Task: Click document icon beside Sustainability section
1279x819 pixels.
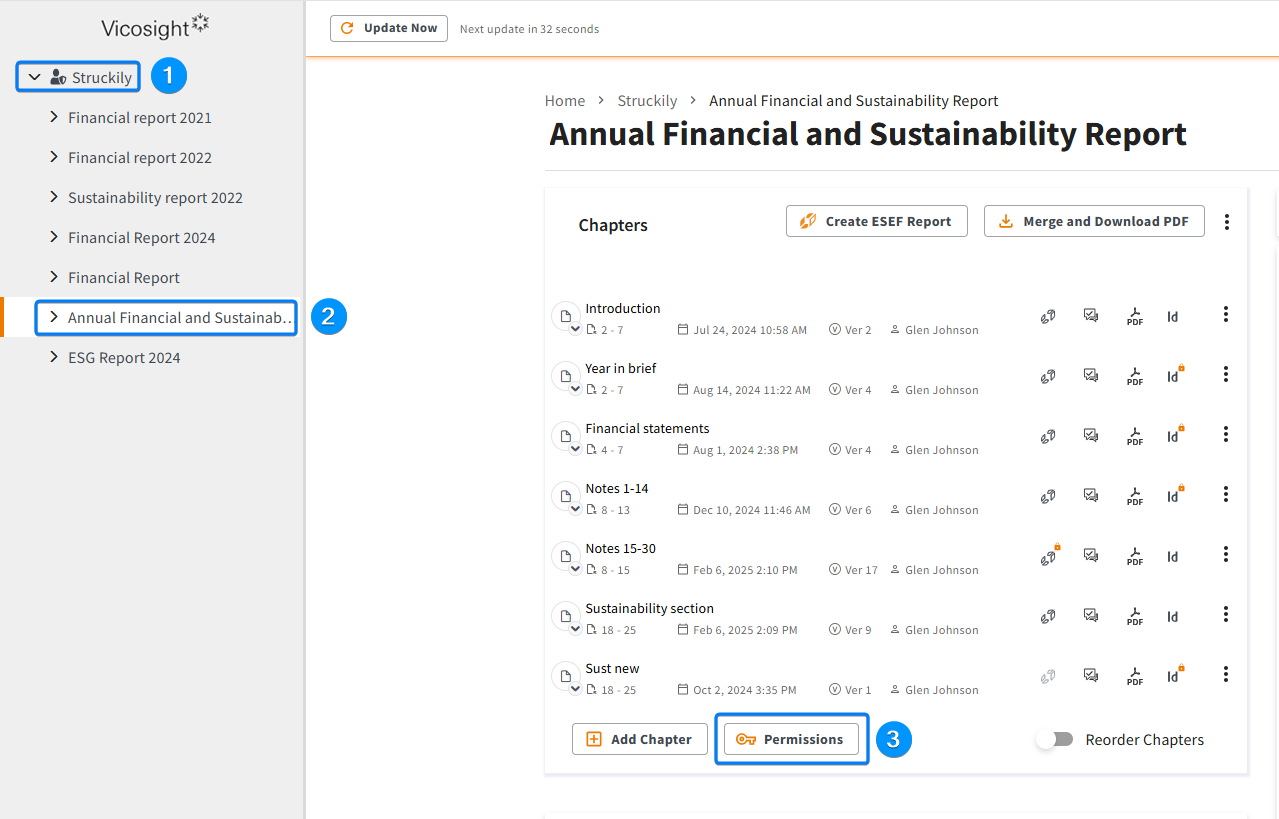Action: (x=565, y=616)
